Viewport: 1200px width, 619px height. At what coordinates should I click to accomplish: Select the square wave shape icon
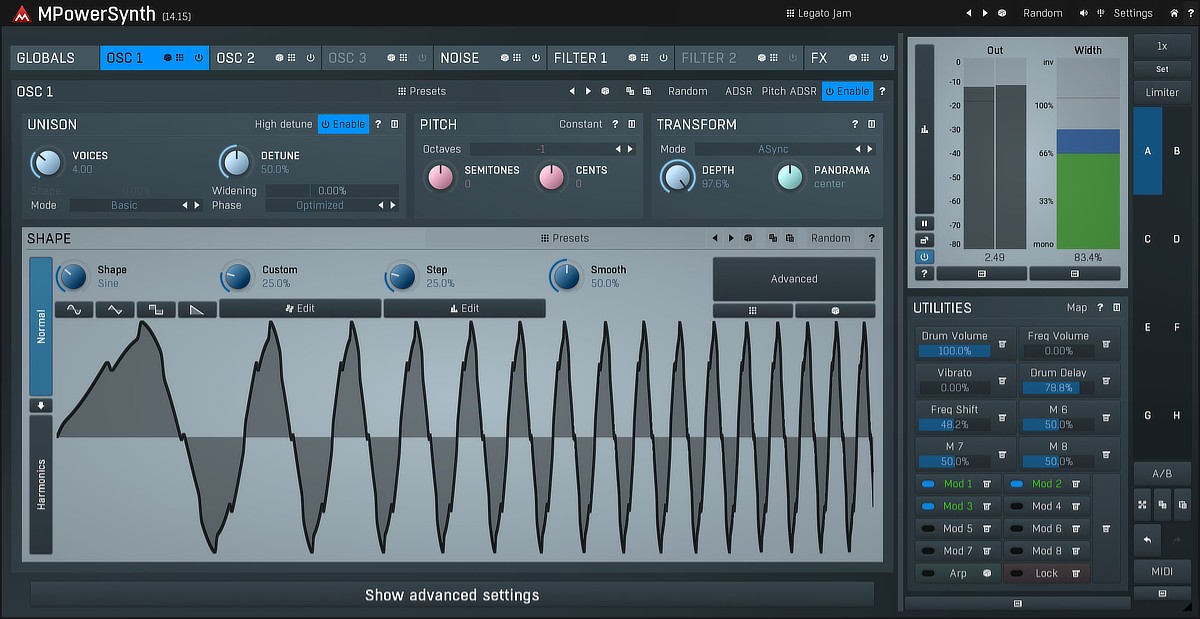(156, 309)
